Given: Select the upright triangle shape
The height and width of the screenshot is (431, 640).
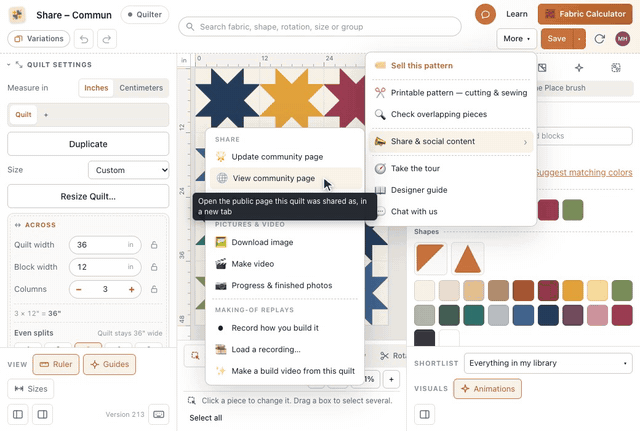Looking at the screenshot, I should pyautogui.click(x=467, y=258).
